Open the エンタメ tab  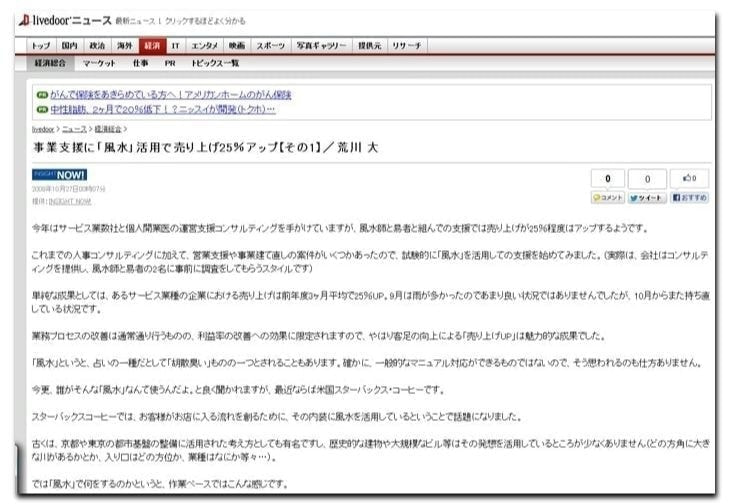204,46
